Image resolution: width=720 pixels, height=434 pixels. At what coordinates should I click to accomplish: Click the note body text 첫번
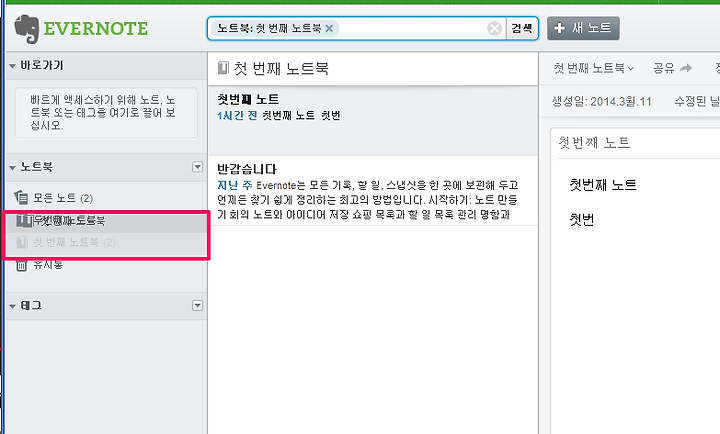(x=582, y=220)
